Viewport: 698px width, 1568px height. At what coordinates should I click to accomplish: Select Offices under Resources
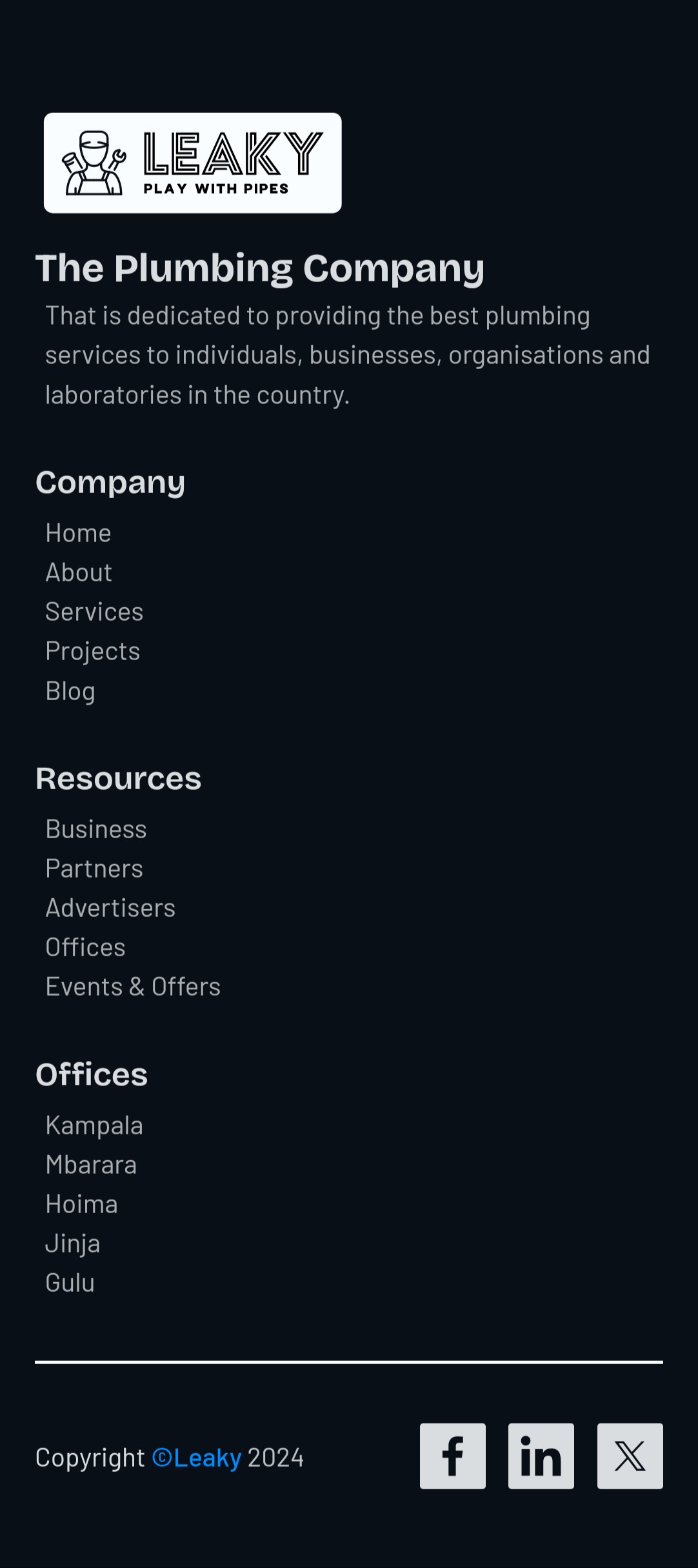[85, 947]
